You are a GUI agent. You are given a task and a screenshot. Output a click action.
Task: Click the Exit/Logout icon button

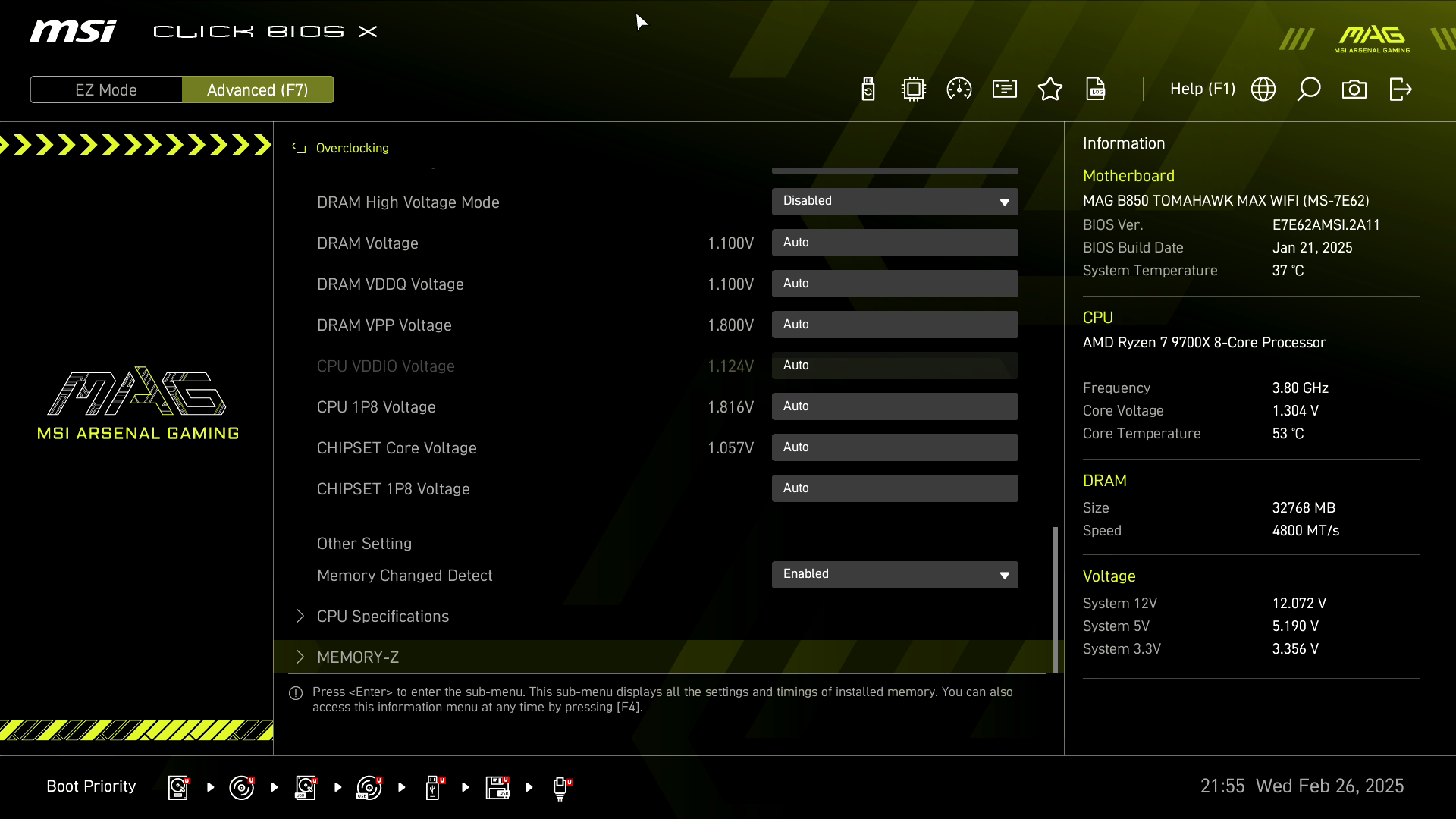pyautogui.click(x=1399, y=89)
